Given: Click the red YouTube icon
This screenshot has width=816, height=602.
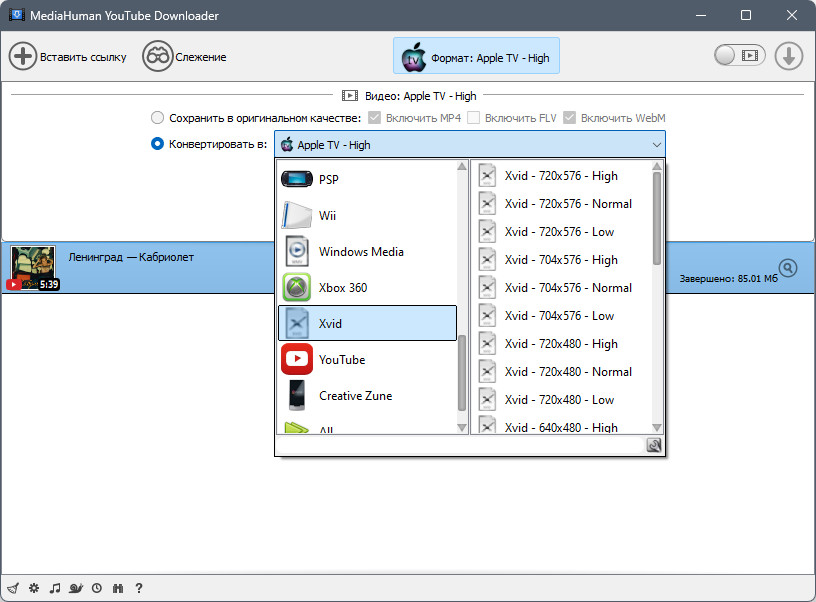Looking at the screenshot, I should click(297, 359).
